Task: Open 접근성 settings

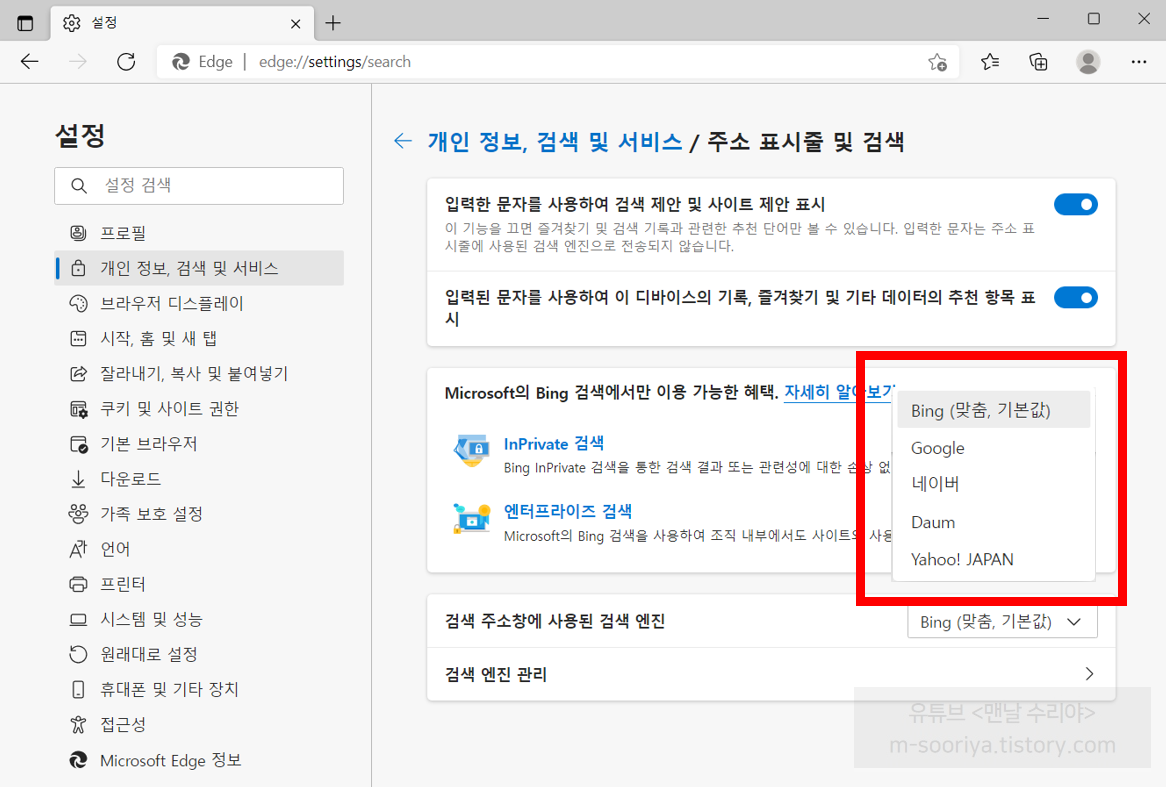Action: (199, 724)
